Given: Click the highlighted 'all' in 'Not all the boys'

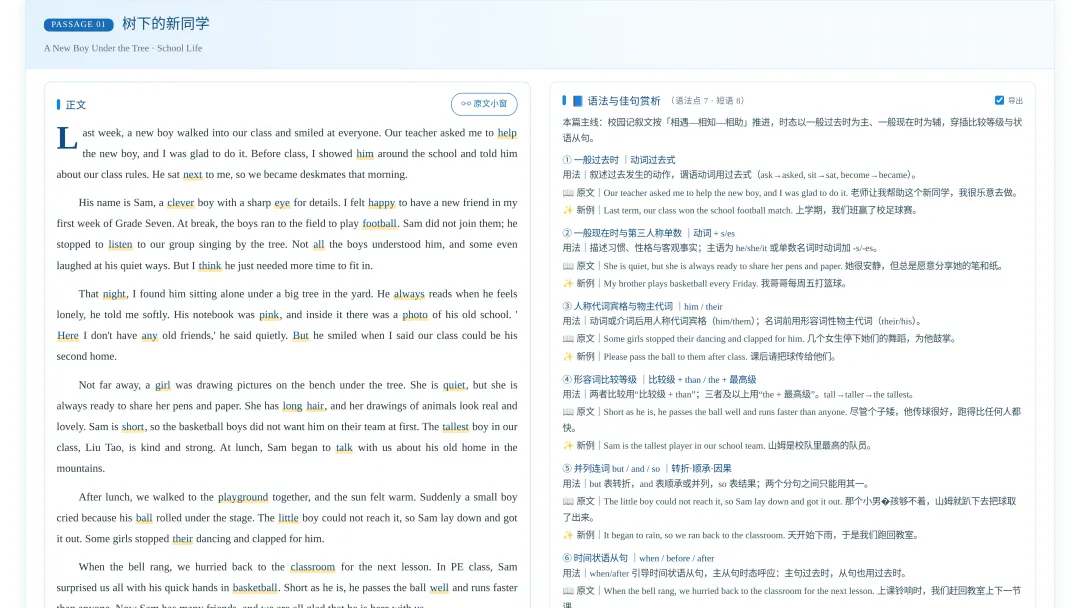Looking at the screenshot, I should pos(318,244).
